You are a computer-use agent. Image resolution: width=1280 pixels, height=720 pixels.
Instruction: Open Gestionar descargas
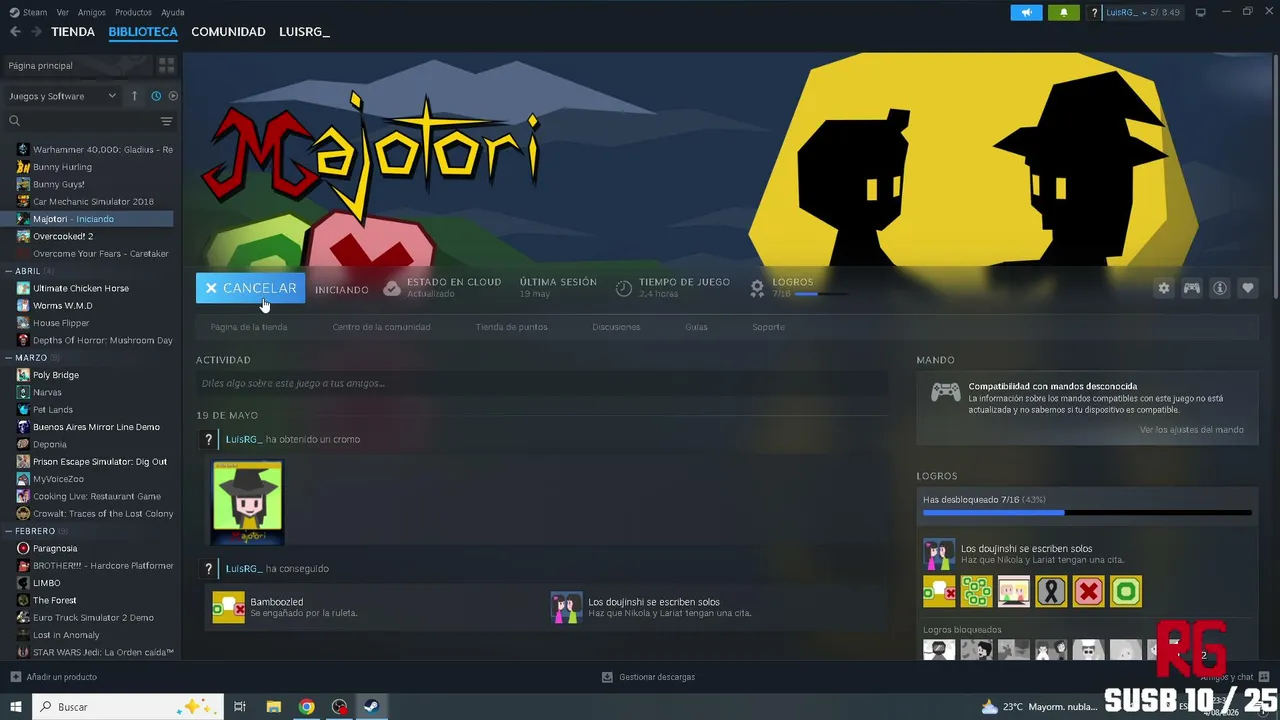coord(648,677)
